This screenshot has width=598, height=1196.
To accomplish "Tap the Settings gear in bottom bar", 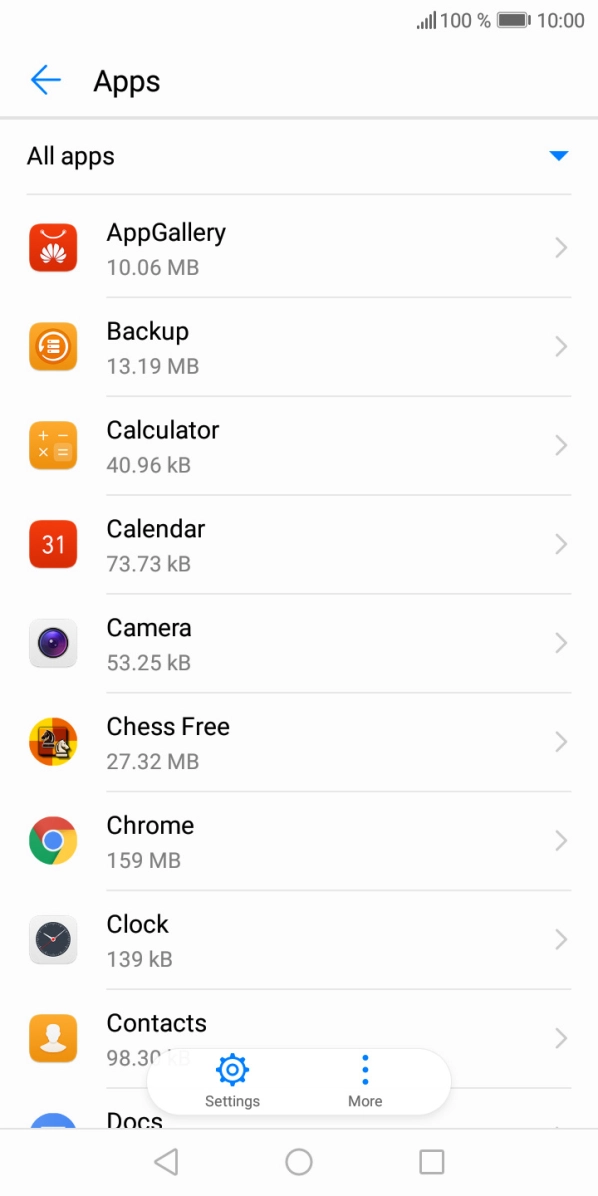I will click(232, 1068).
